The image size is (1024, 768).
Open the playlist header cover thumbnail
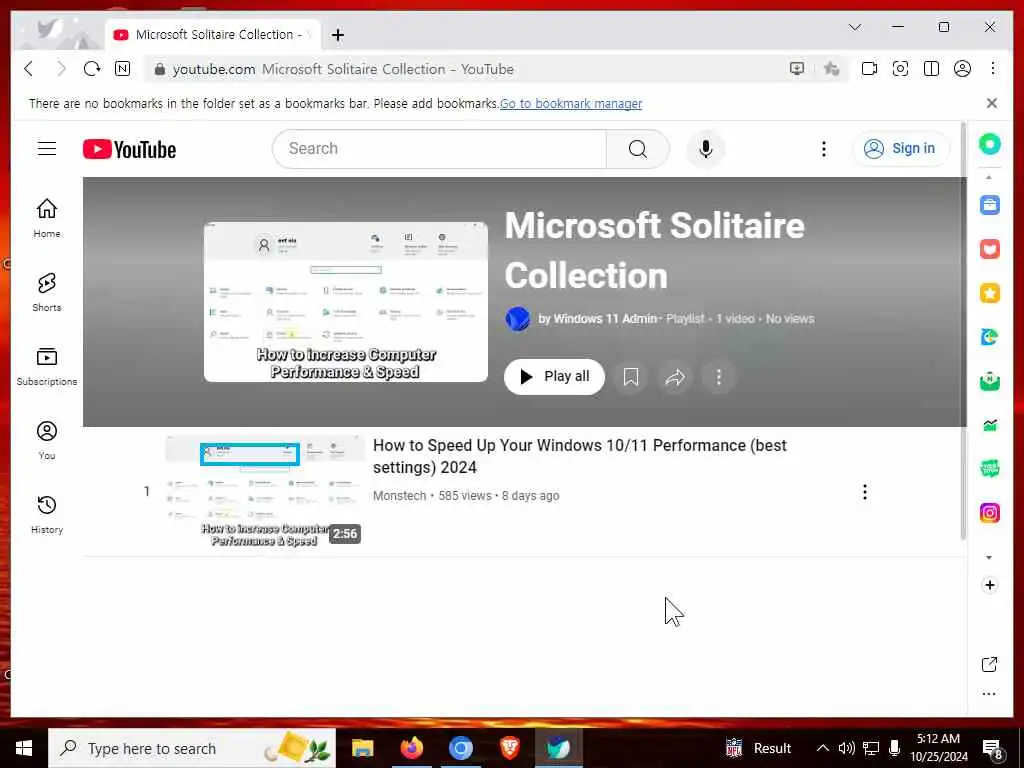pyautogui.click(x=345, y=302)
